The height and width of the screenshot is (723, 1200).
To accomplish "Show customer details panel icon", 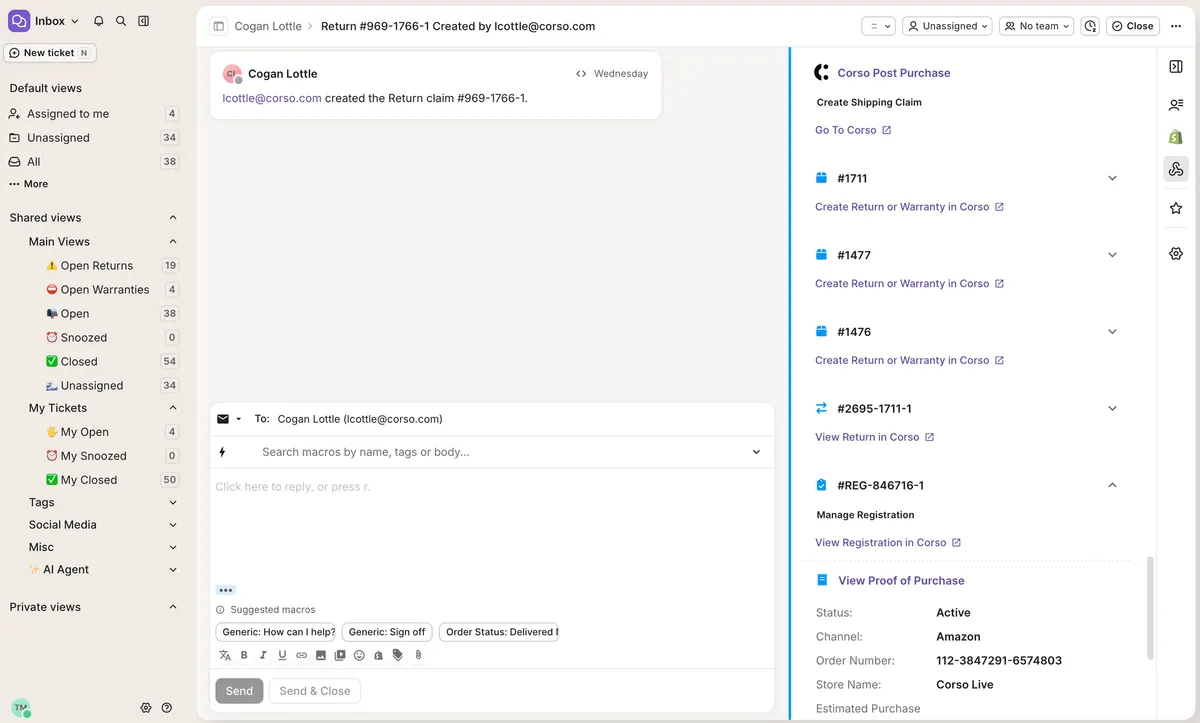I will click(x=1176, y=104).
